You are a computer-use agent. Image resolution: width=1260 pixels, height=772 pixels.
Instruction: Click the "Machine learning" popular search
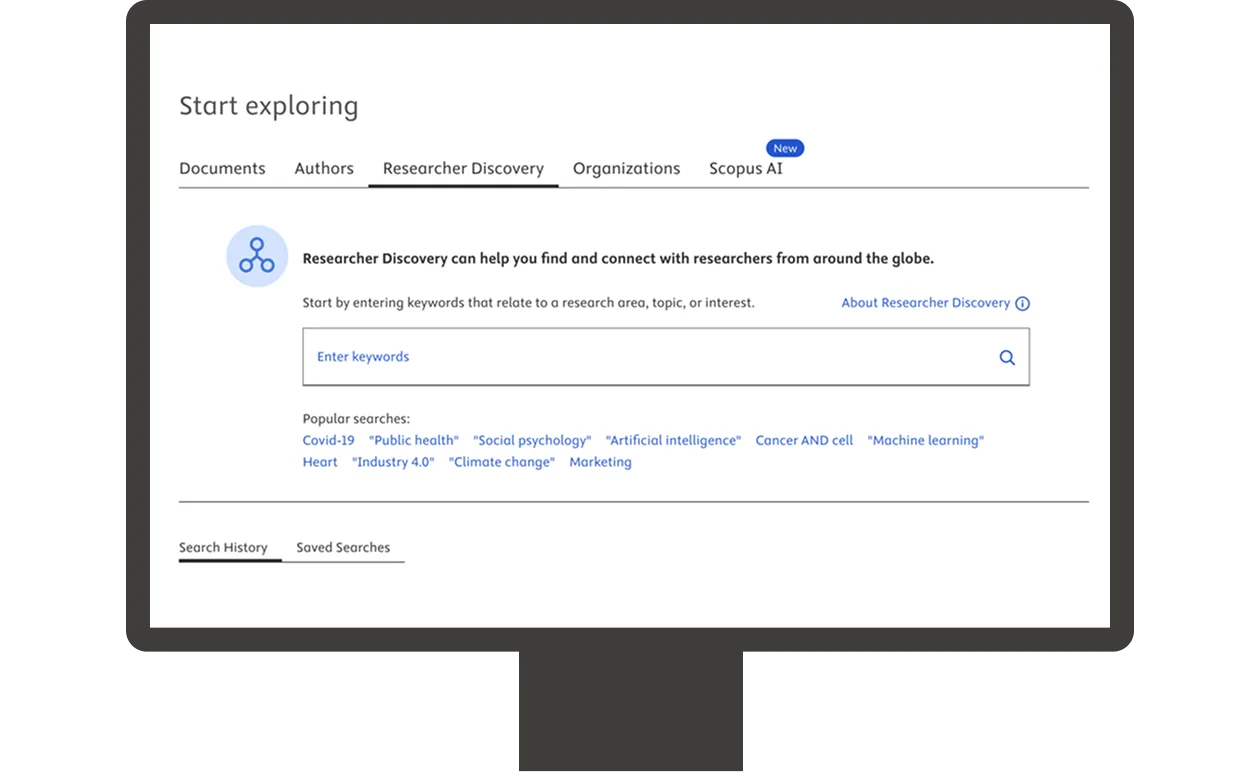click(925, 440)
